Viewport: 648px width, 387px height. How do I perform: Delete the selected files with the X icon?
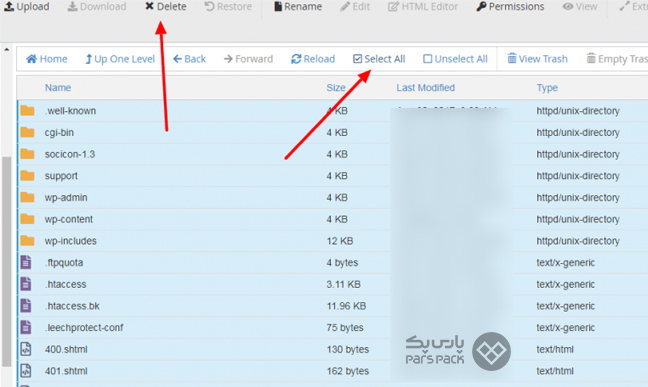click(150, 7)
